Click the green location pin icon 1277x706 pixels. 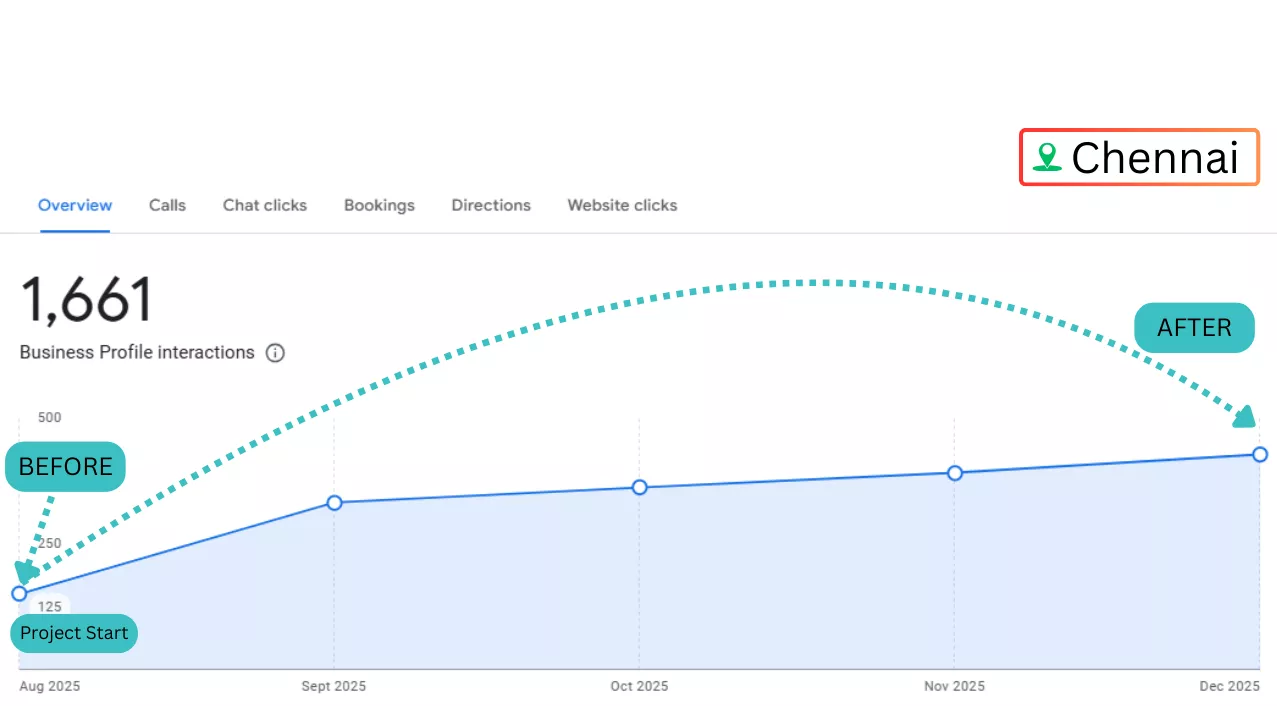[1047, 157]
